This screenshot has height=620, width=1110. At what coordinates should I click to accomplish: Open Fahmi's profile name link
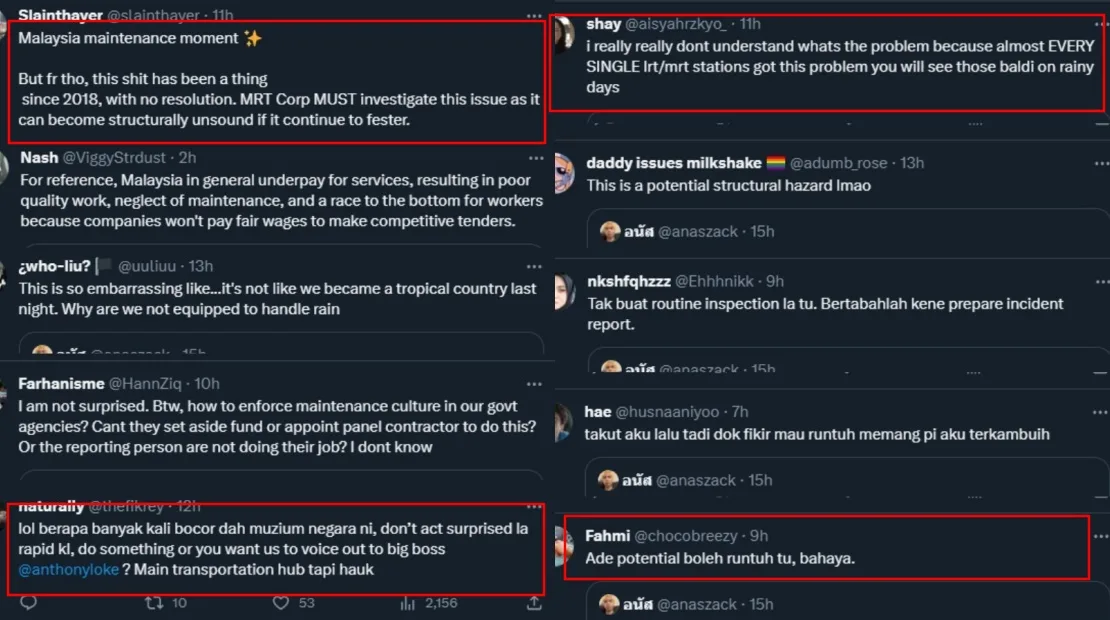point(607,536)
